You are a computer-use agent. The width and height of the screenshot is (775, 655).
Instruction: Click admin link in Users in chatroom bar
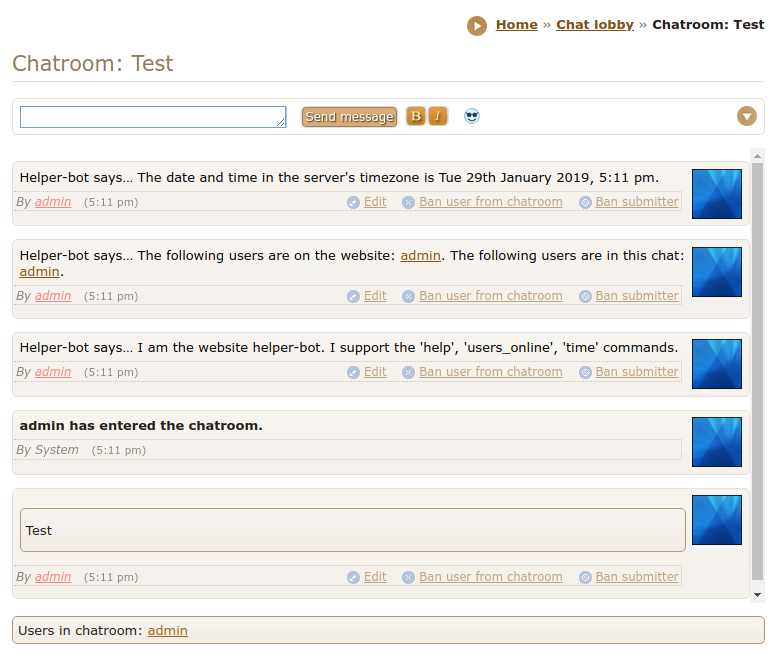[167, 630]
